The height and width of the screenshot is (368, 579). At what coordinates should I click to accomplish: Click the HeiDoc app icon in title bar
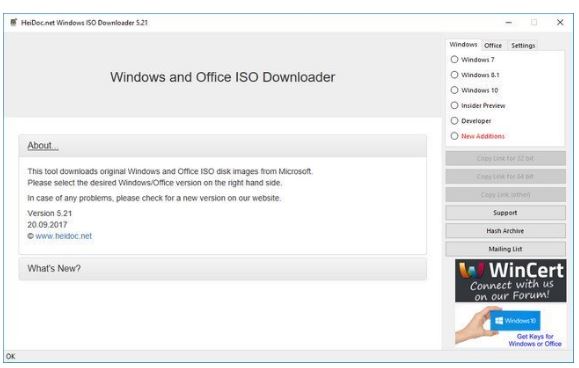pyautogui.click(x=13, y=22)
